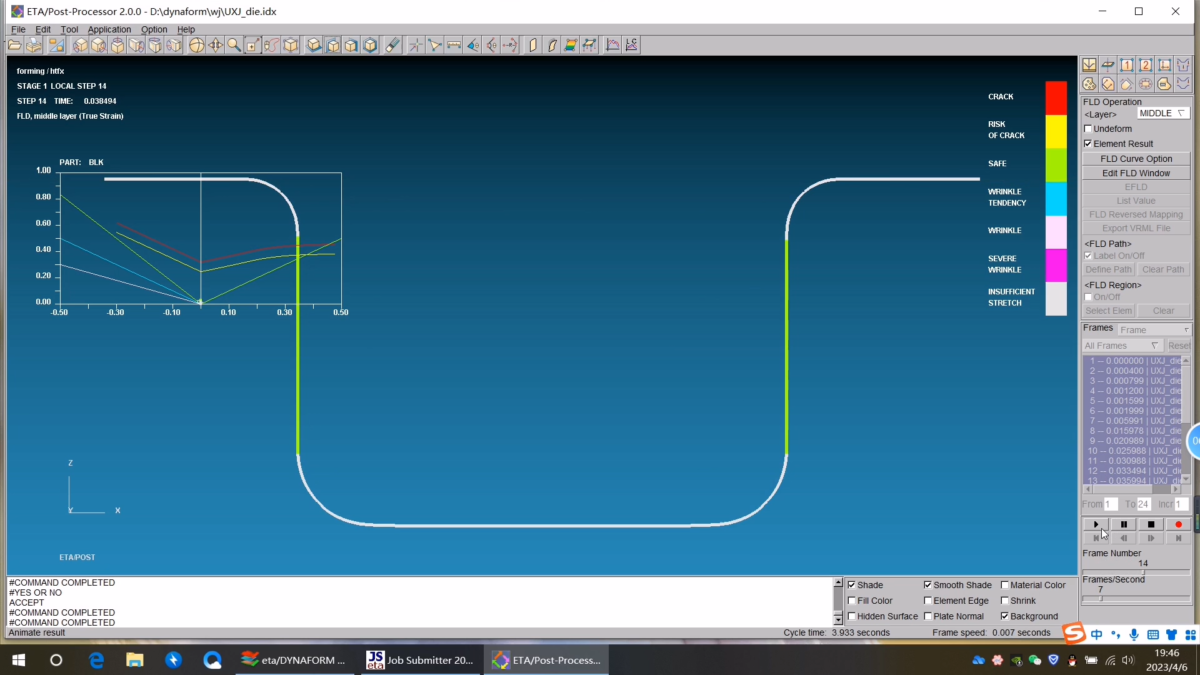Click the last icon in panel's top row
The width and height of the screenshot is (1200, 675).
[x=1183, y=65]
